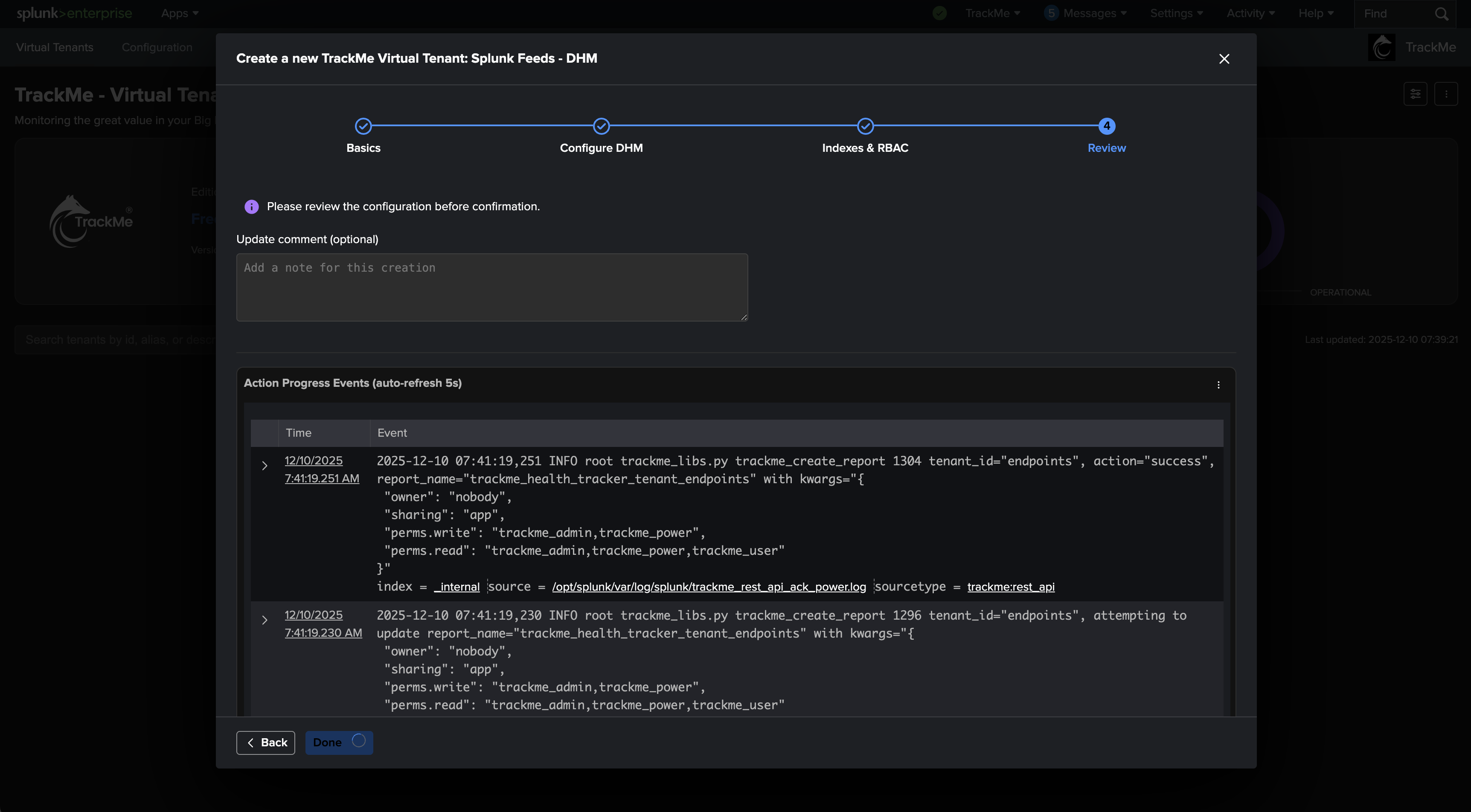The height and width of the screenshot is (812, 1471).
Task: Click the trackme:rest_api sourcetype link
Action: (x=1010, y=587)
